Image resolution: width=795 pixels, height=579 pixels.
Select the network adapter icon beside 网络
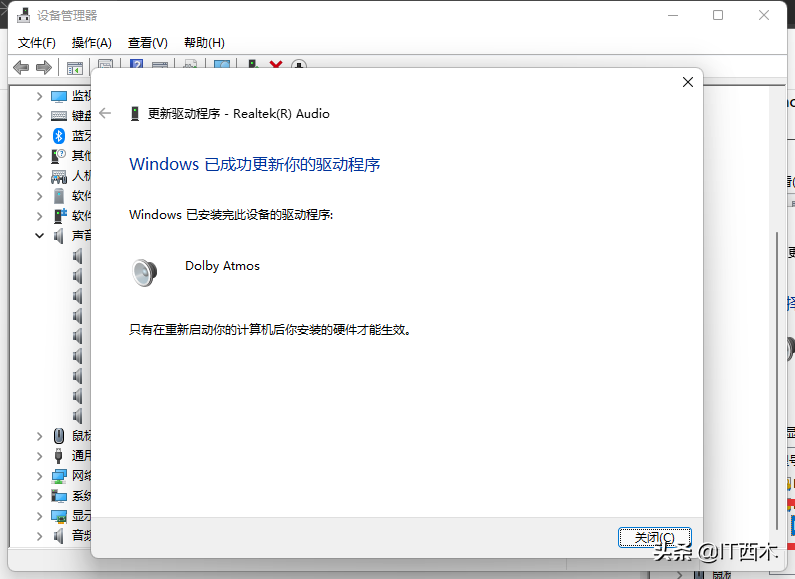pos(59,476)
